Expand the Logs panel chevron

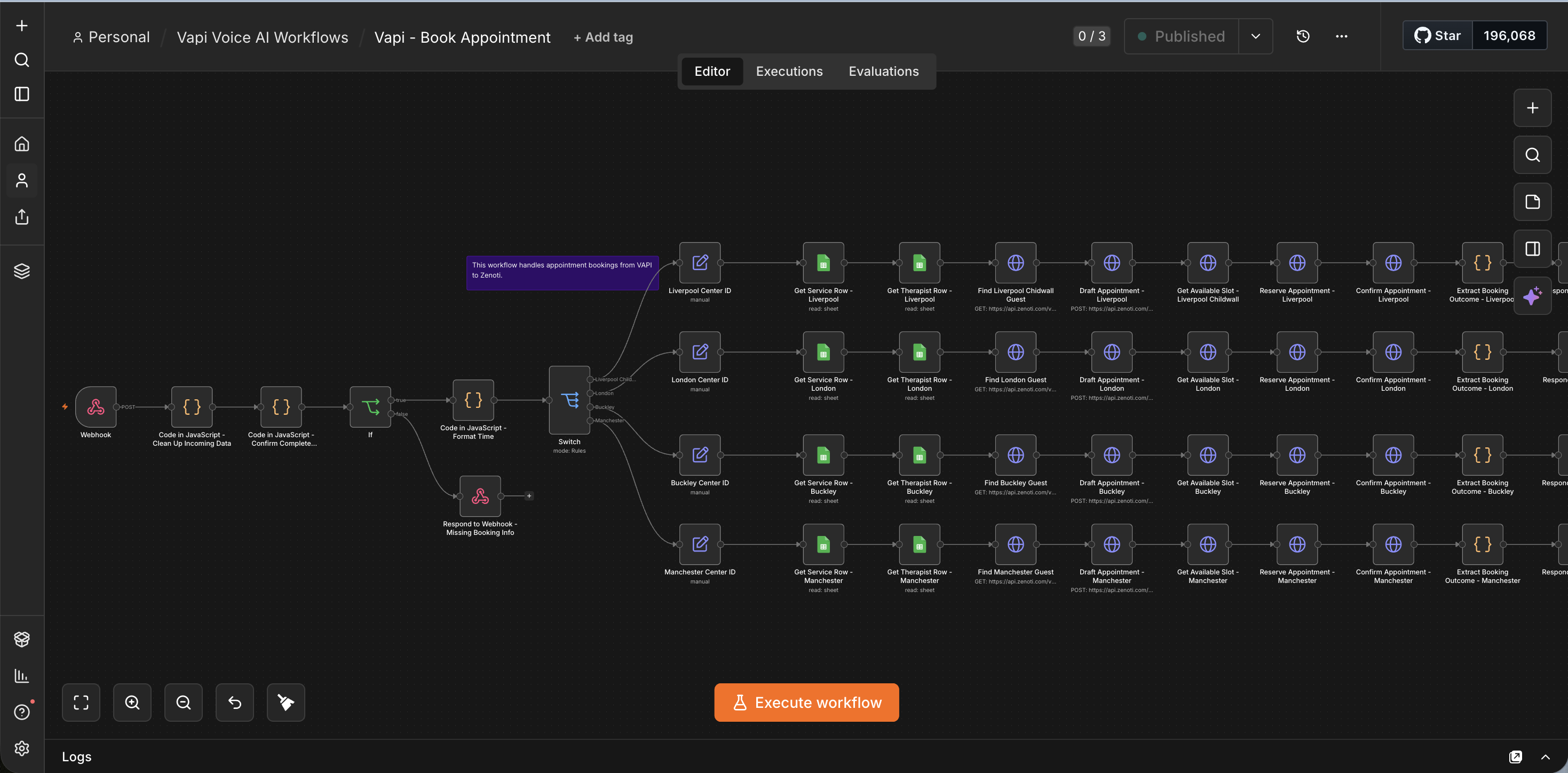[x=1545, y=757]
